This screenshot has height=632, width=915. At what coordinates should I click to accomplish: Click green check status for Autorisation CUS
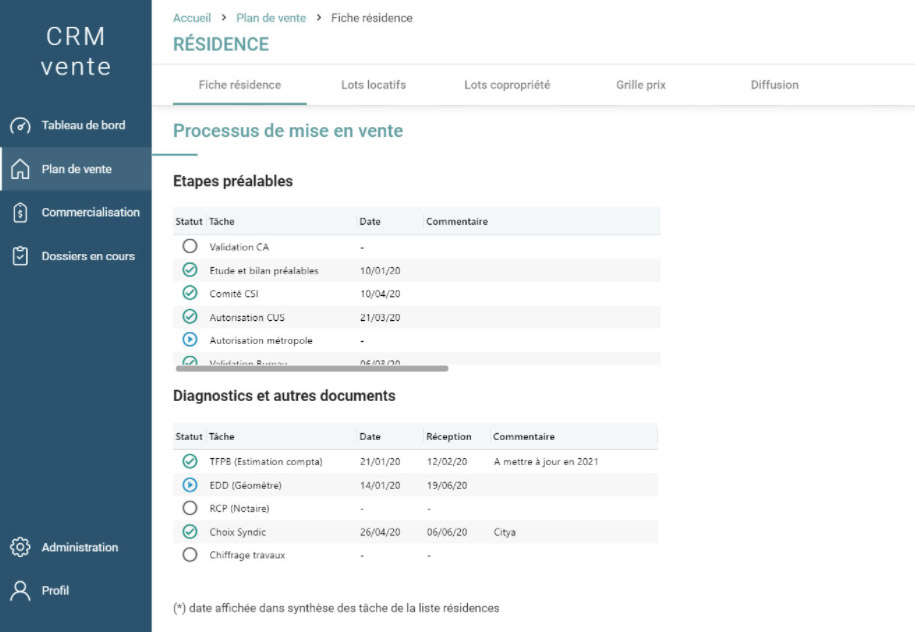190,316
